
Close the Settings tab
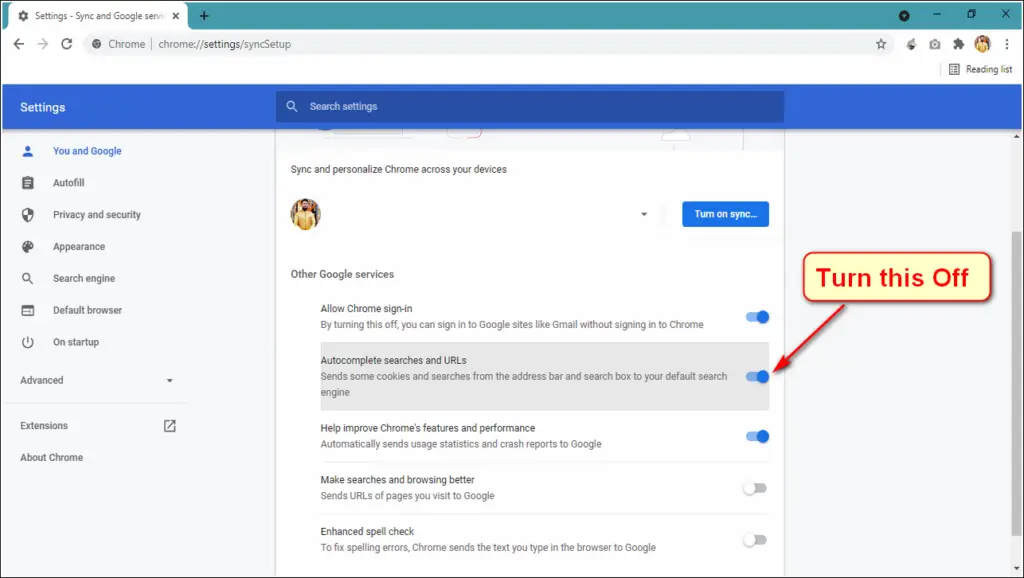click(176, 16)
